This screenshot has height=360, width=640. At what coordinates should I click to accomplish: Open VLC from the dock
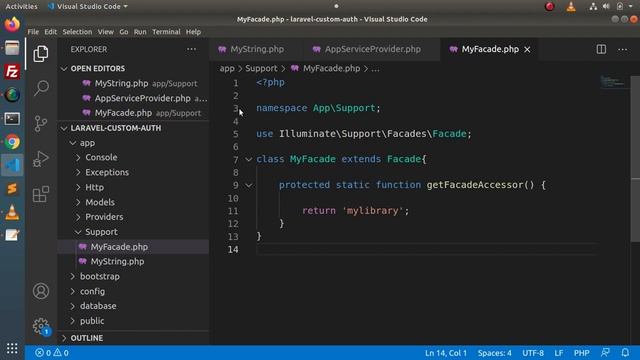[x=12, y=212]
